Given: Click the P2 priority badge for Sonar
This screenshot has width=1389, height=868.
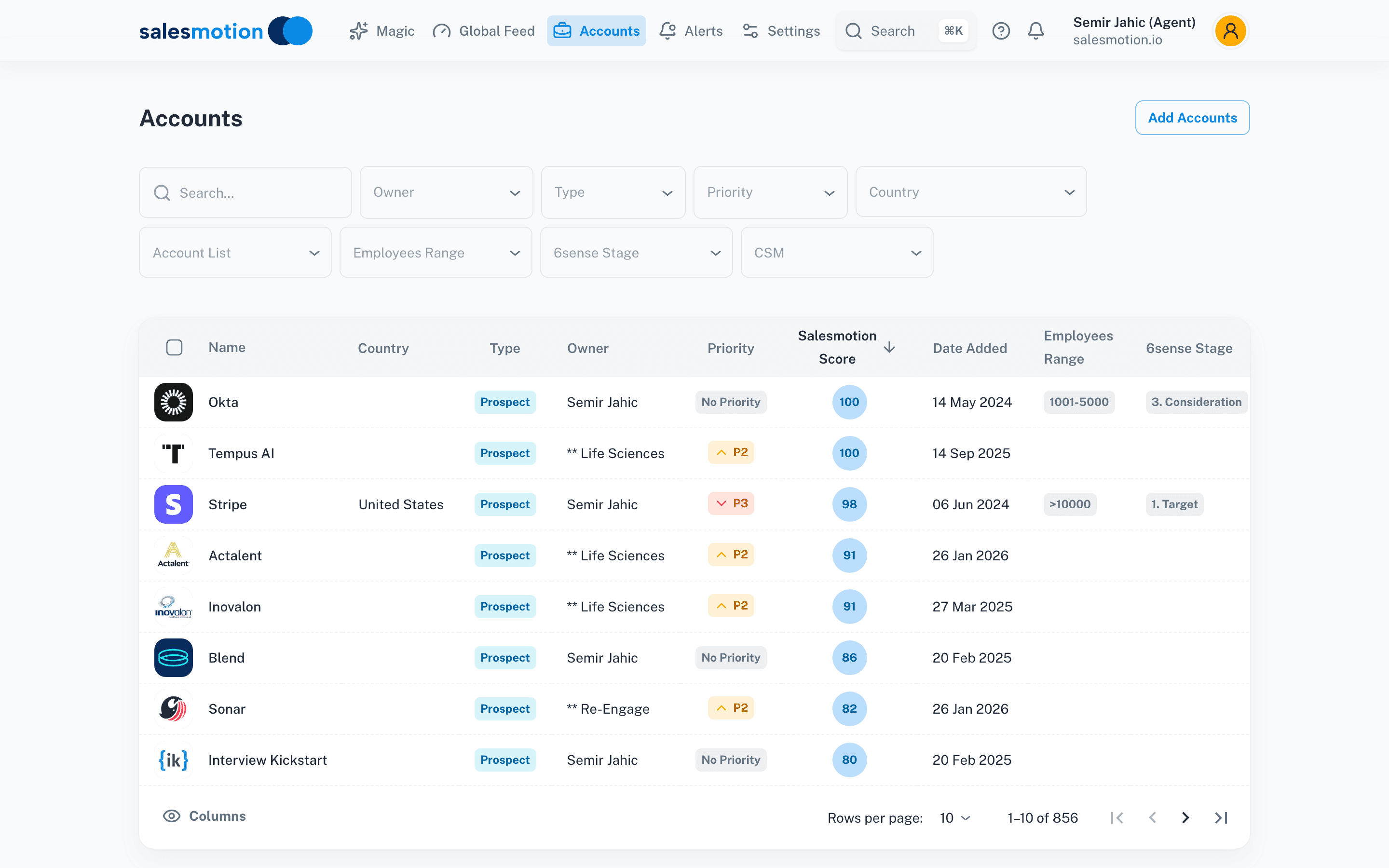Looking at the screenshot, I should click(x=731, y=708).
